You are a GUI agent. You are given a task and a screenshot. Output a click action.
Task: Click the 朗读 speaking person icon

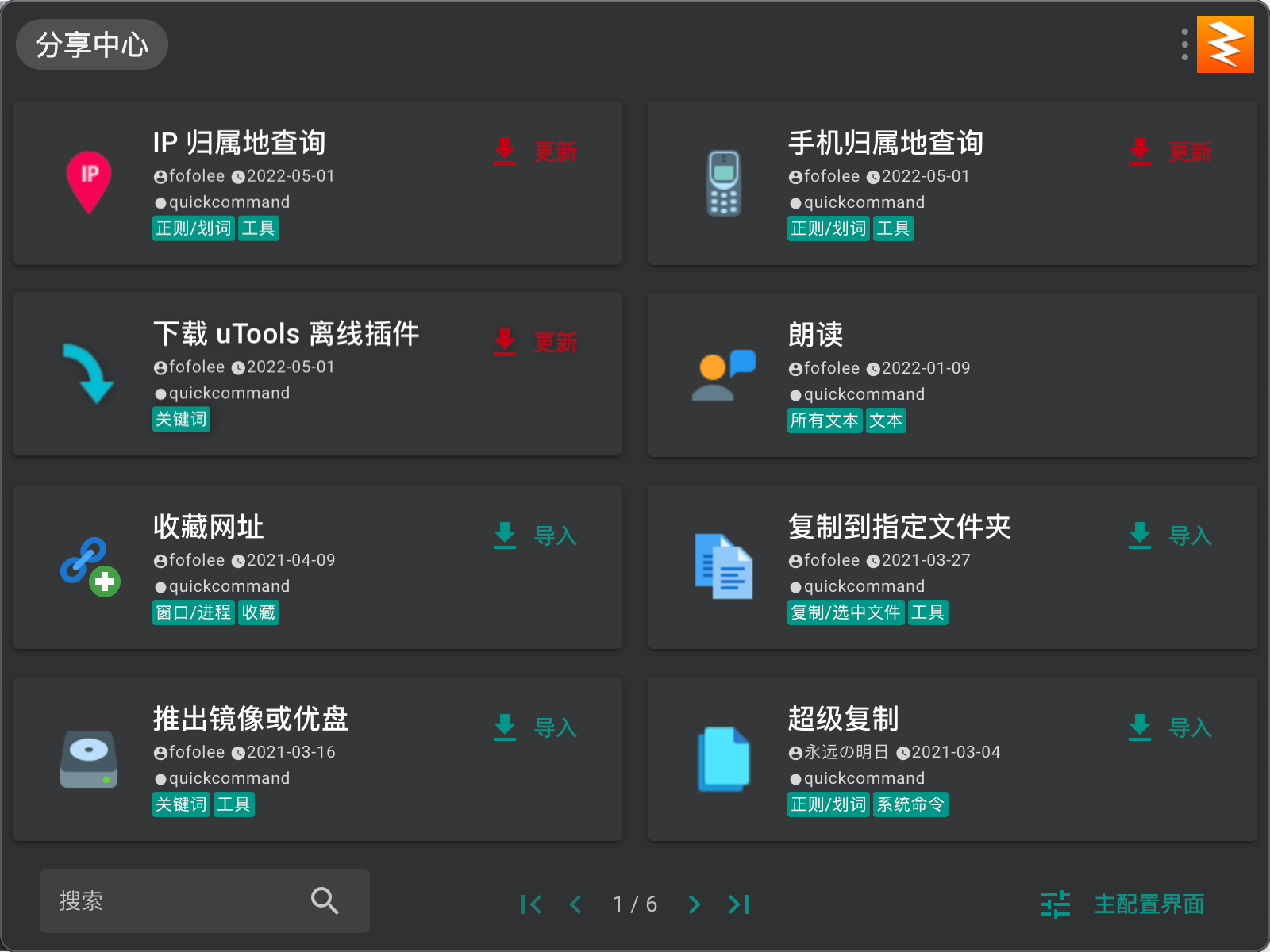pyautogui.click(x=724, y=375)
